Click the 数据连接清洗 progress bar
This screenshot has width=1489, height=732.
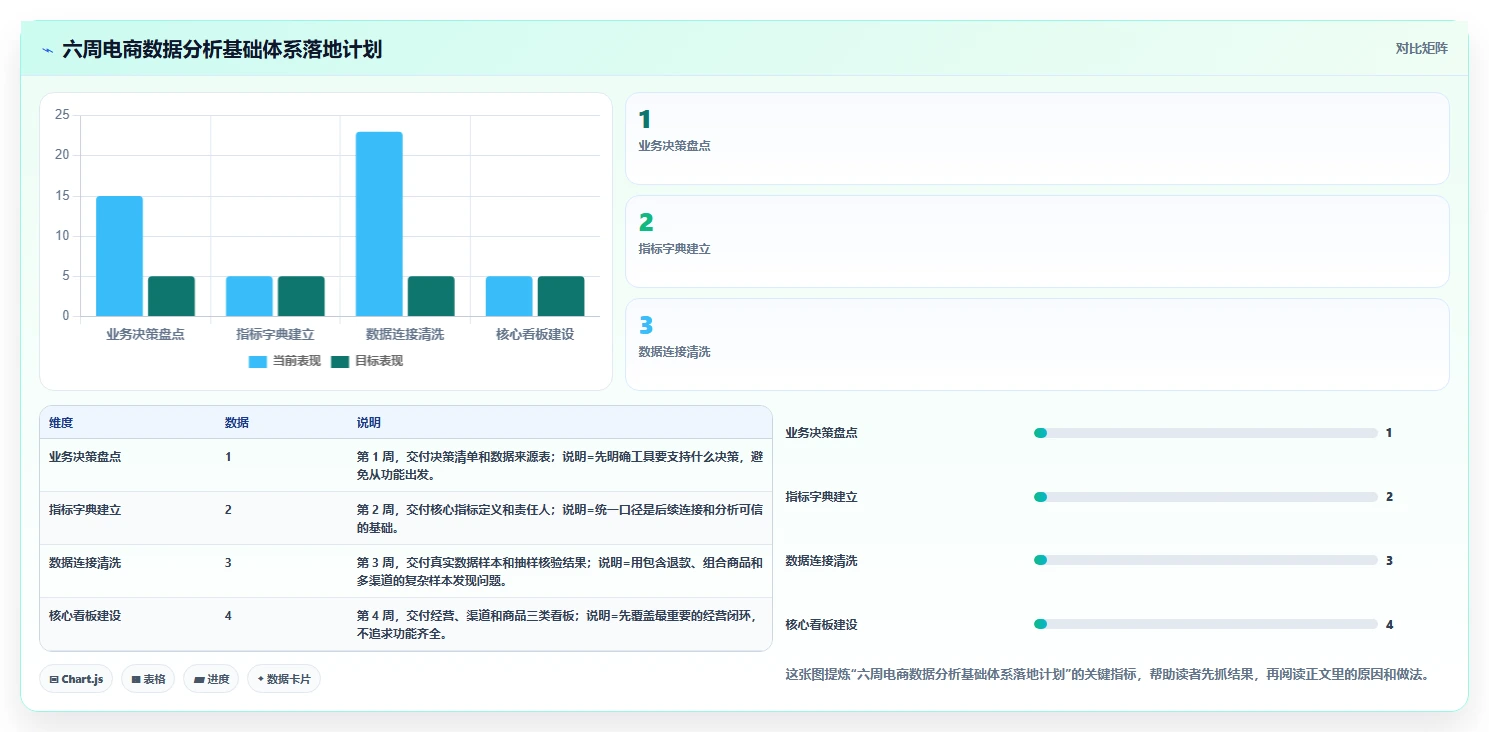click(x=1205, y=561)
